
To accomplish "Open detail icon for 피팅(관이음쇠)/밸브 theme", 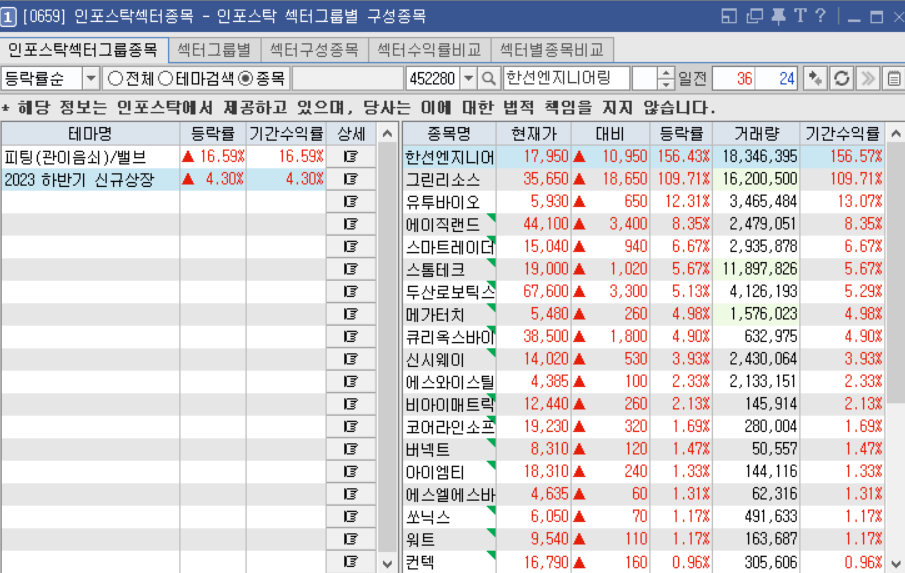I will pyautogui.click(x=351, y=156).
